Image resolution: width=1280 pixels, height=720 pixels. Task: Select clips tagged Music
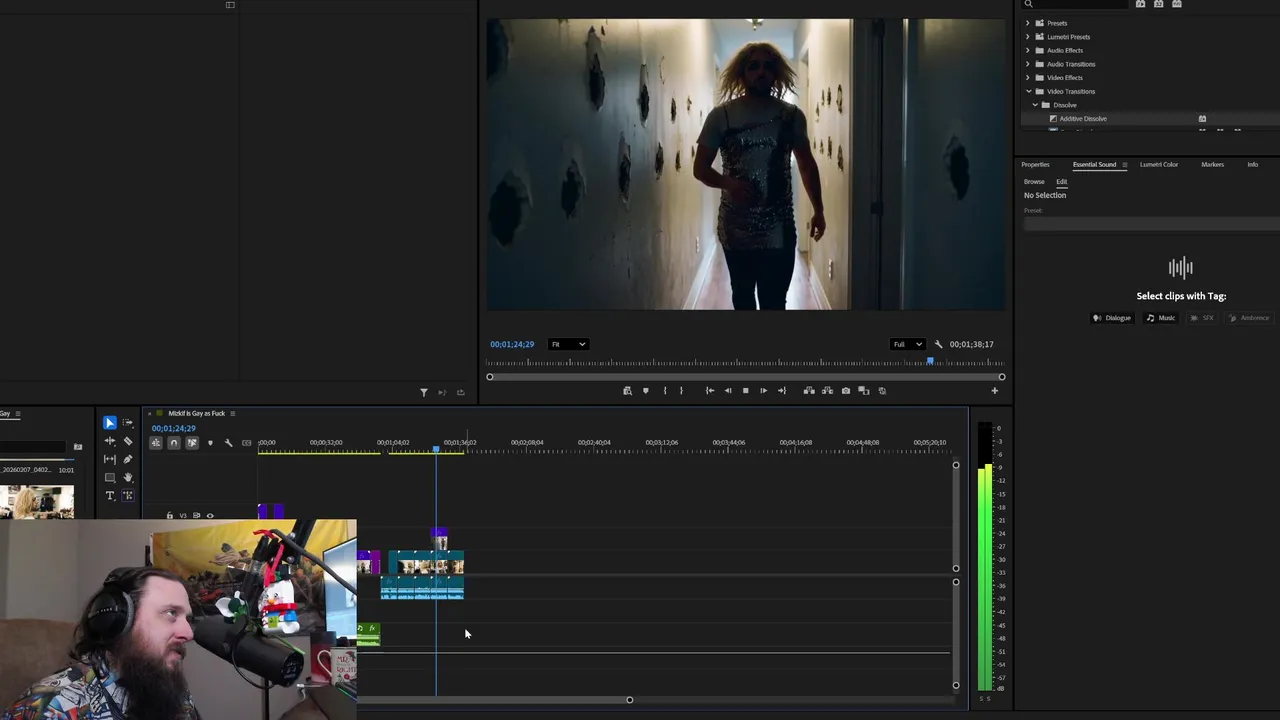click(1161, 318)
